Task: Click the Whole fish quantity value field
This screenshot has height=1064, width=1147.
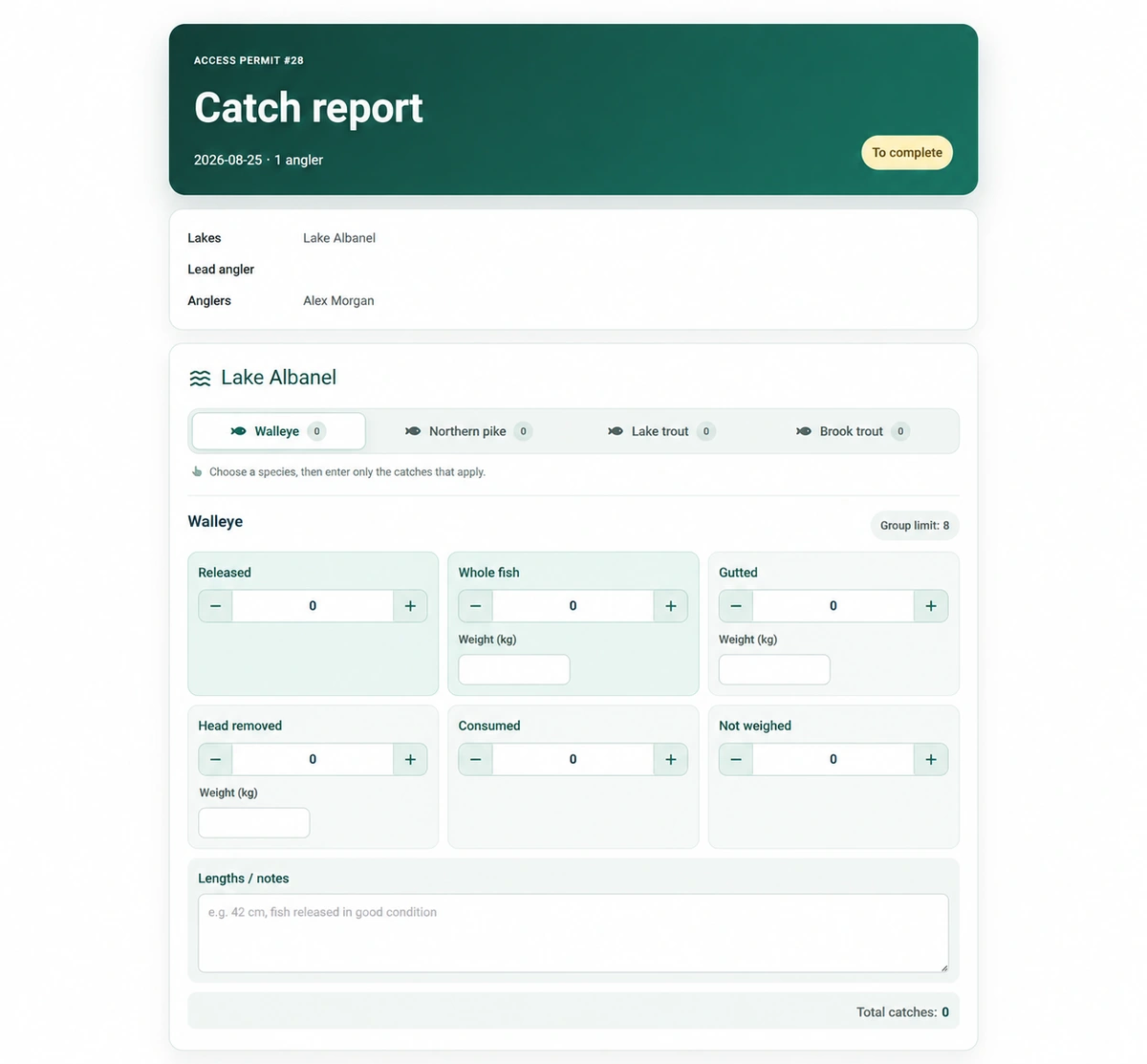Action: (573, 606)
